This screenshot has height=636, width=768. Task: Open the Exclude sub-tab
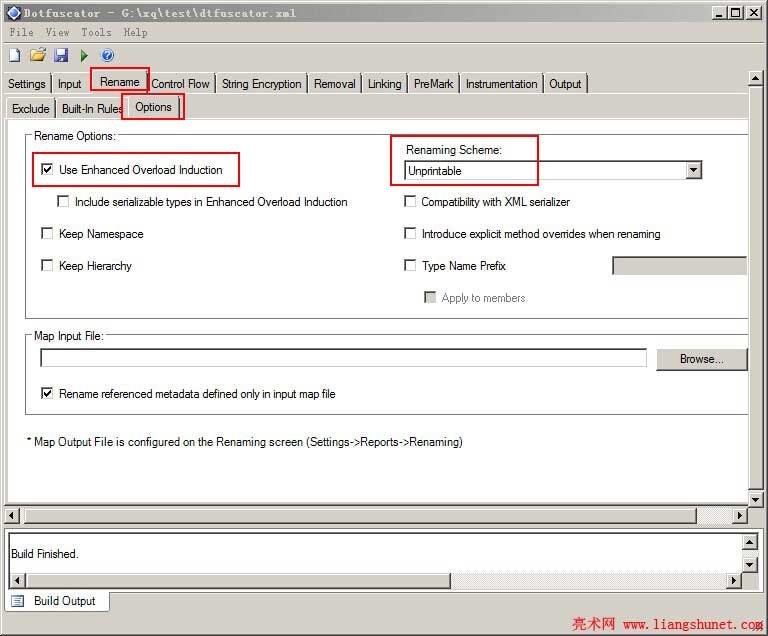pyautogui.click(x=31, y=108)
